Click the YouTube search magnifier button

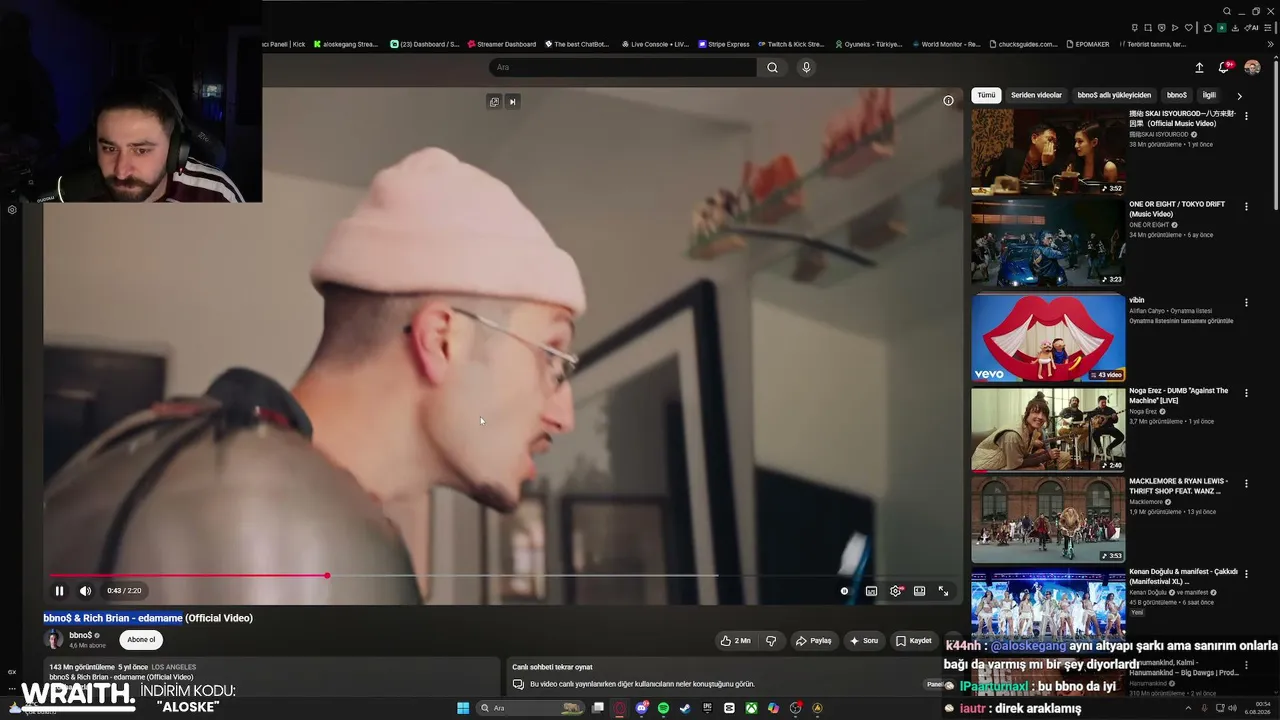click(772, 67)
